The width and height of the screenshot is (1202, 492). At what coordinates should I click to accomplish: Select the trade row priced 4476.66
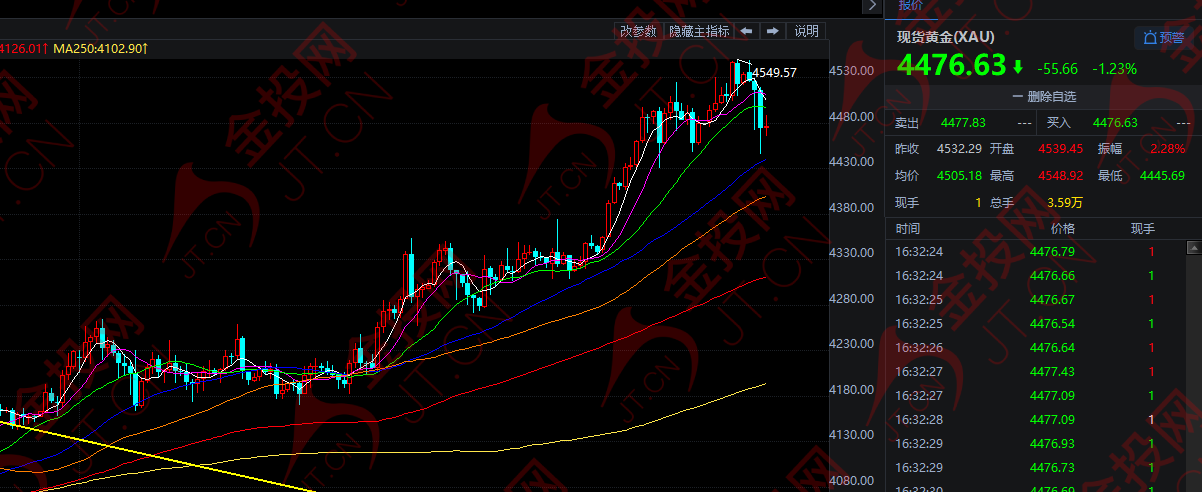tap(1034, 276)
